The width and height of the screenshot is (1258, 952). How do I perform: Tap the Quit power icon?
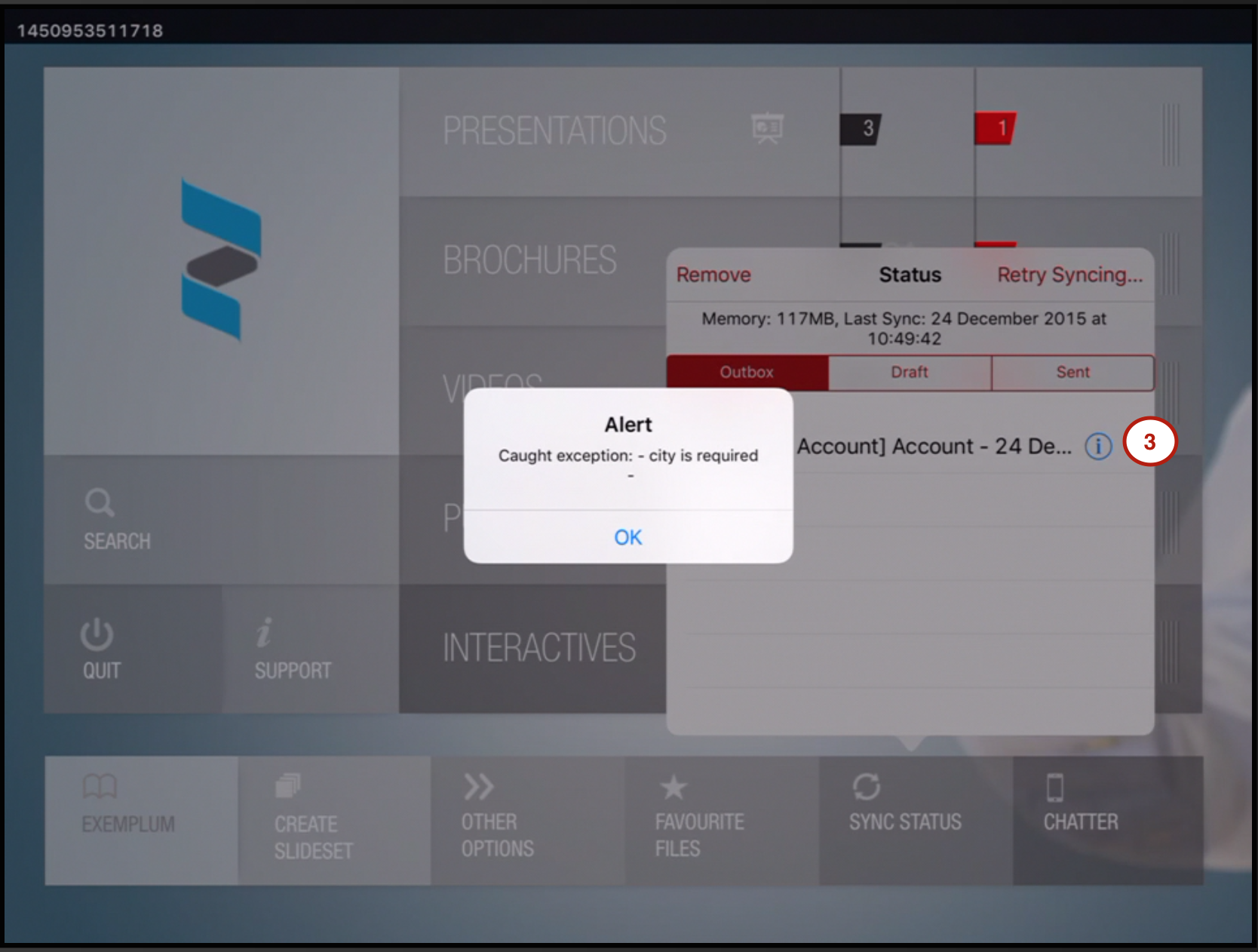pos(97,634)
